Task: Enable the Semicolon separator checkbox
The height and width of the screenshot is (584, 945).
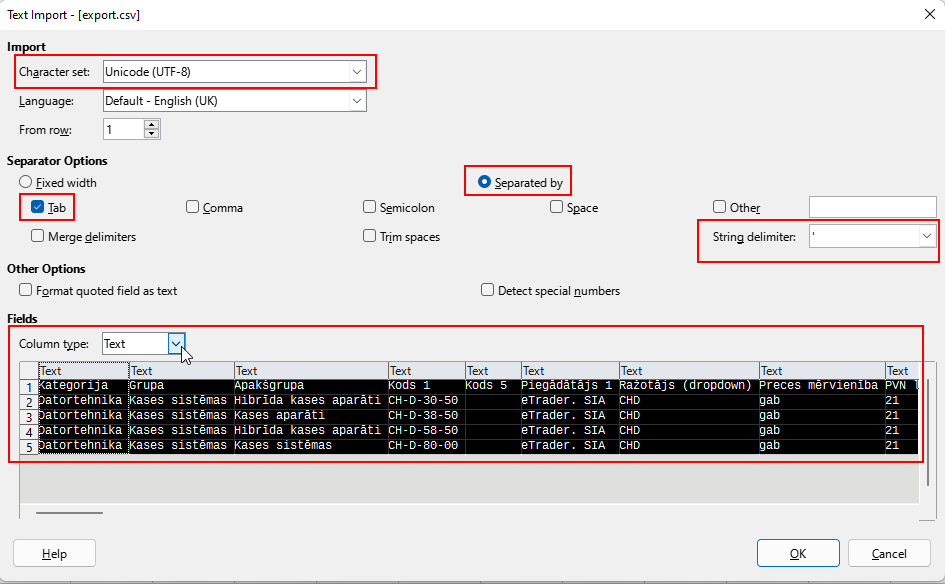Action: pyautogui.click(x=370, y=208)
